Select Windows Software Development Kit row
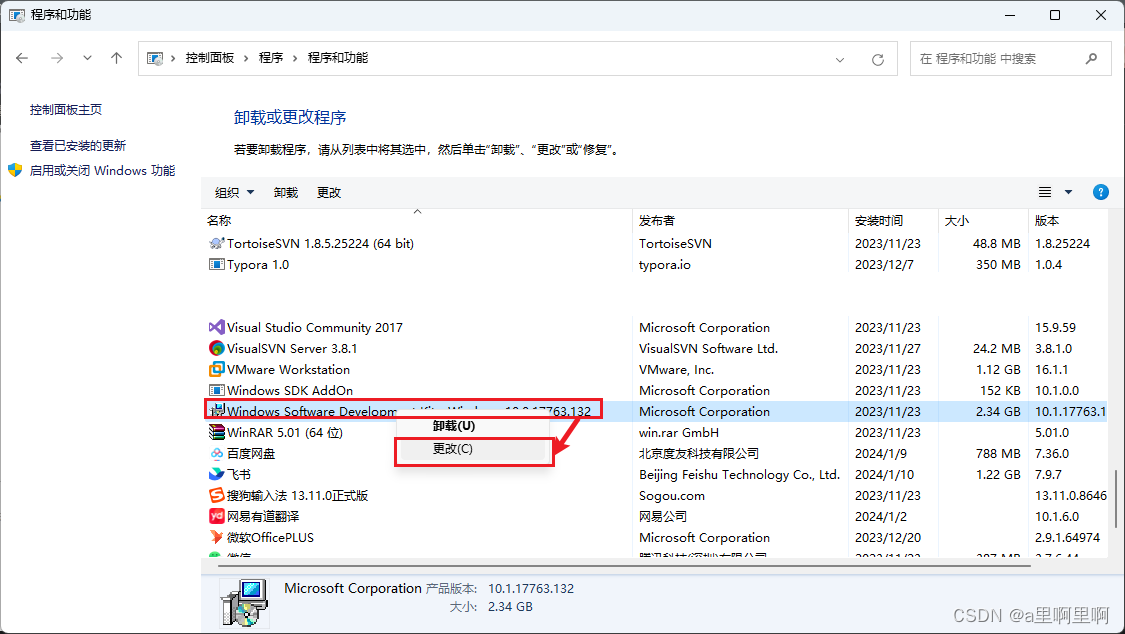 pyautogui.click(x=654, y=412)
